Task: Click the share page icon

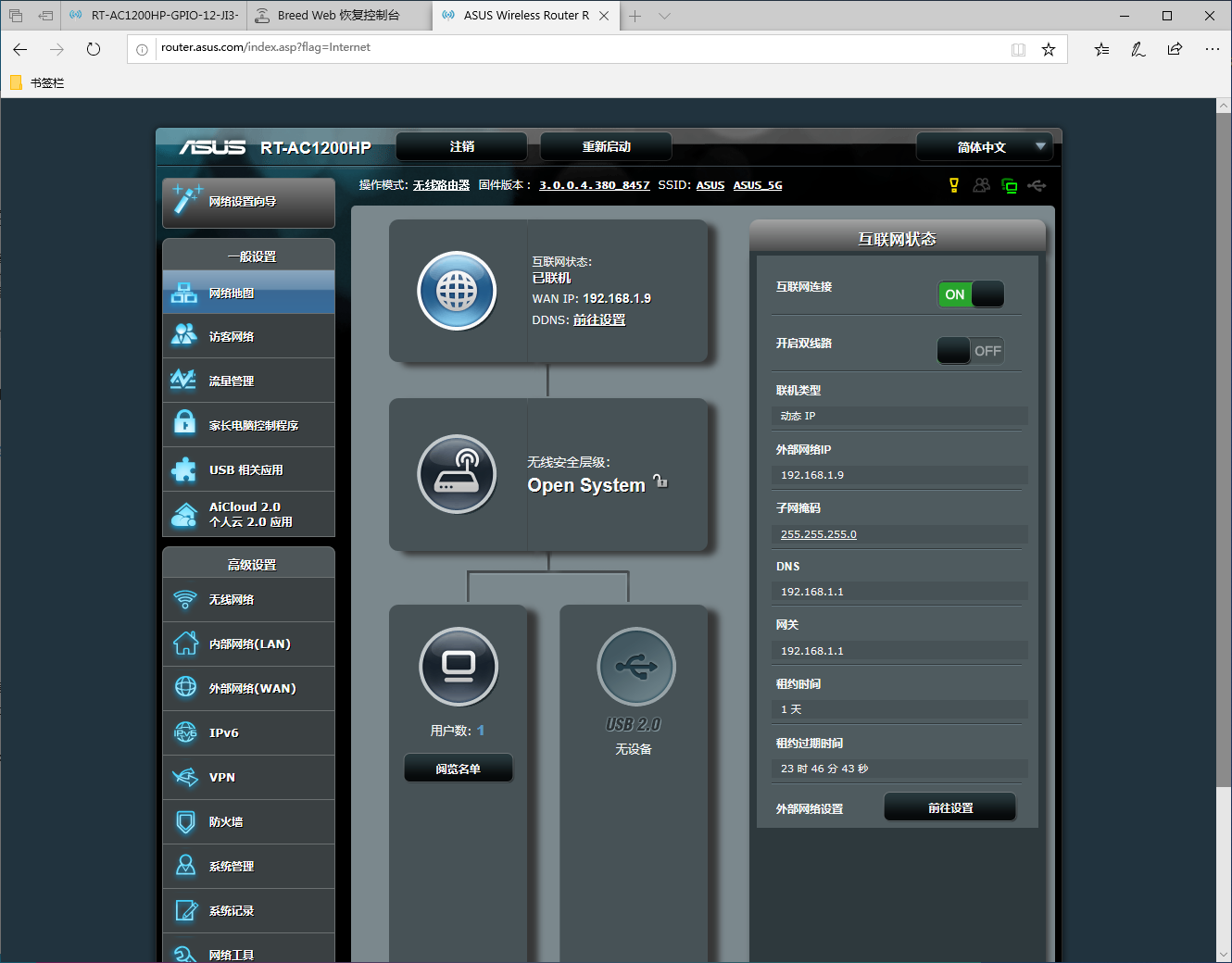Action: 1175,49
